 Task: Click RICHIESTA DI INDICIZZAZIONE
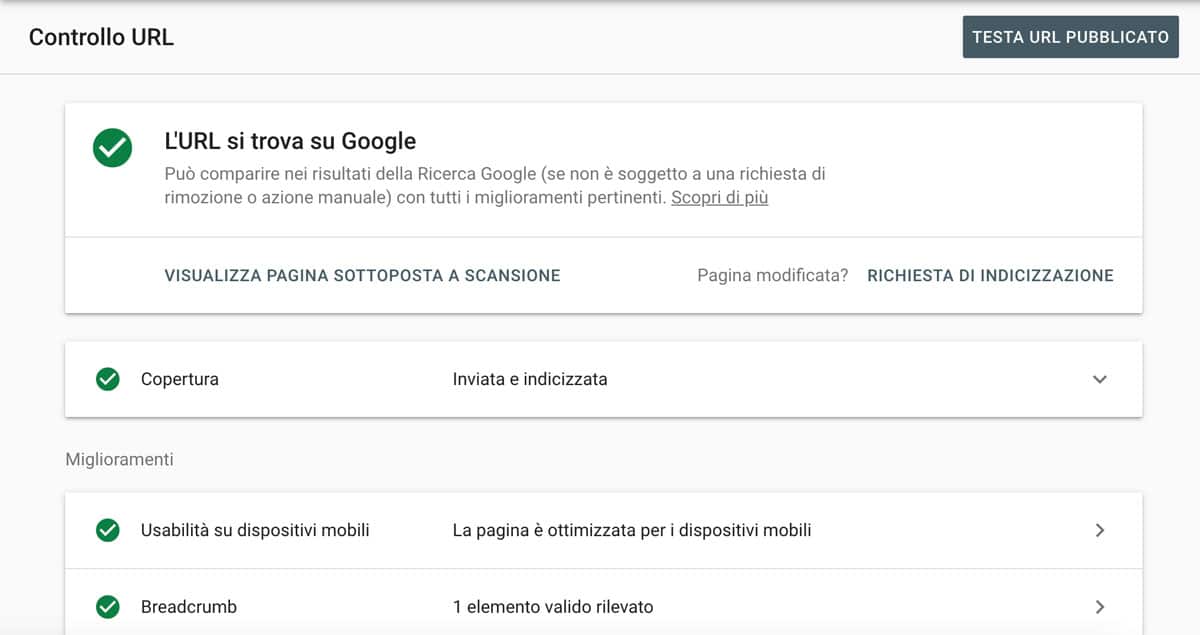click(x=990, y=275)
